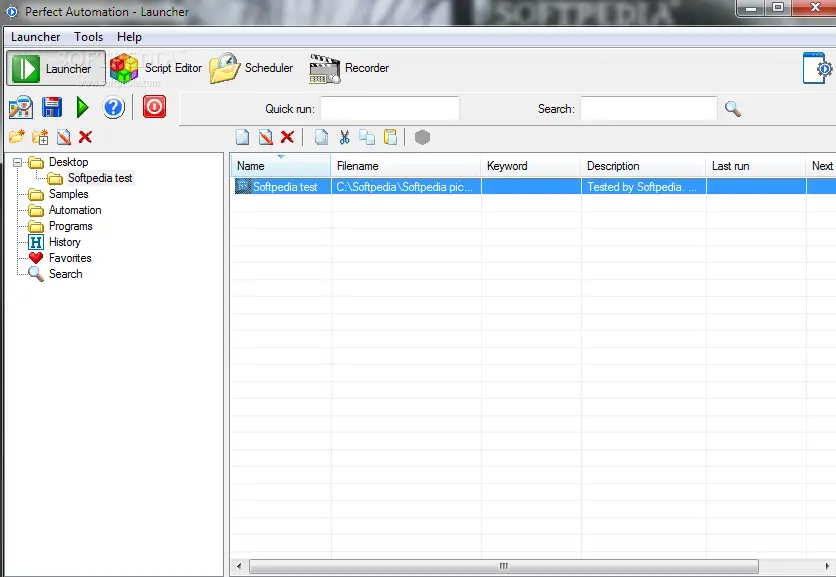Open the Recorder tool
The image size is (836, 577).
349,68
